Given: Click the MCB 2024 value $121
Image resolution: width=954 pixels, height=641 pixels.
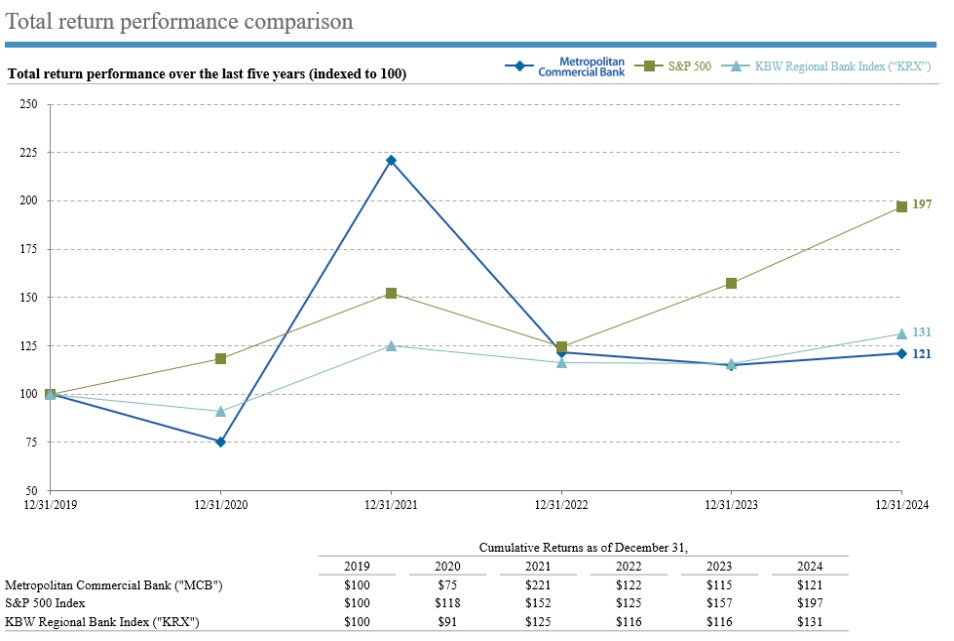Looking at the screenshot, I should pos(810,585).
